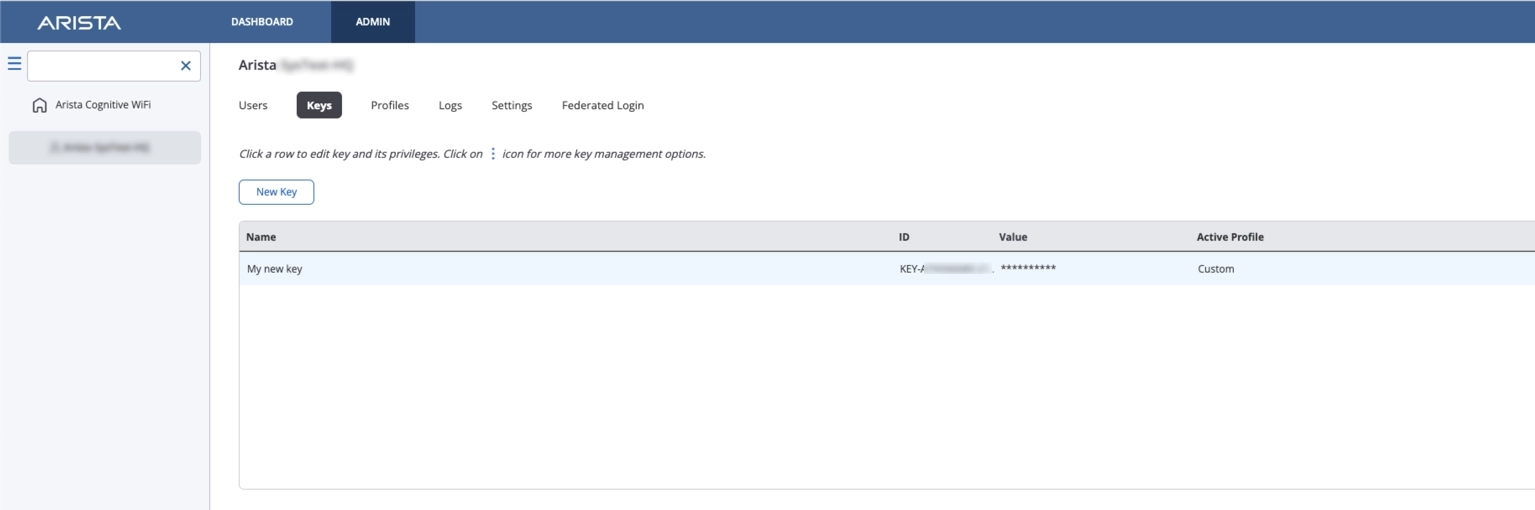Select the blurred location entry in sidebar

pyautogui.click(x=104, y=147)
